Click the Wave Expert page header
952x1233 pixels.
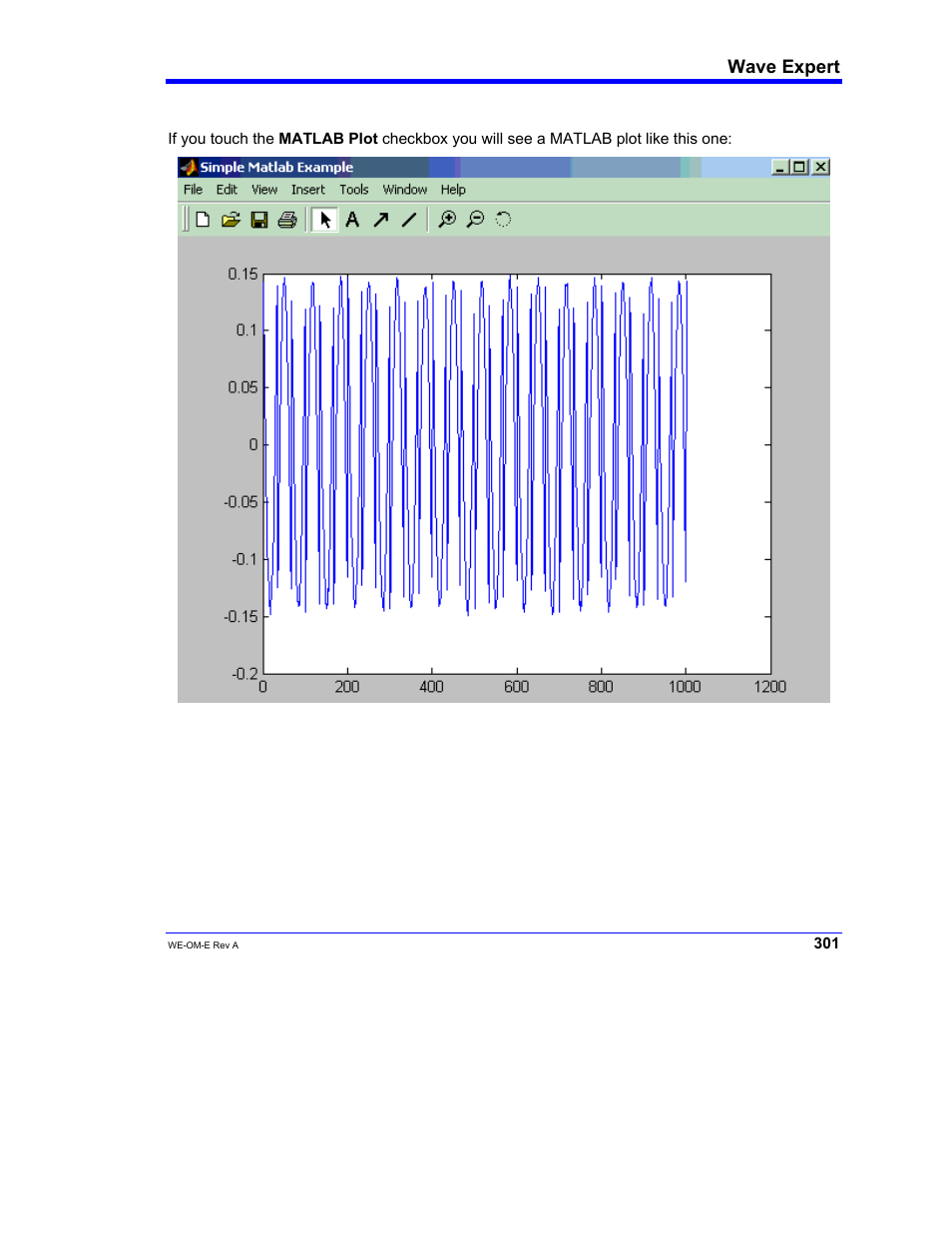coord(783,67)
